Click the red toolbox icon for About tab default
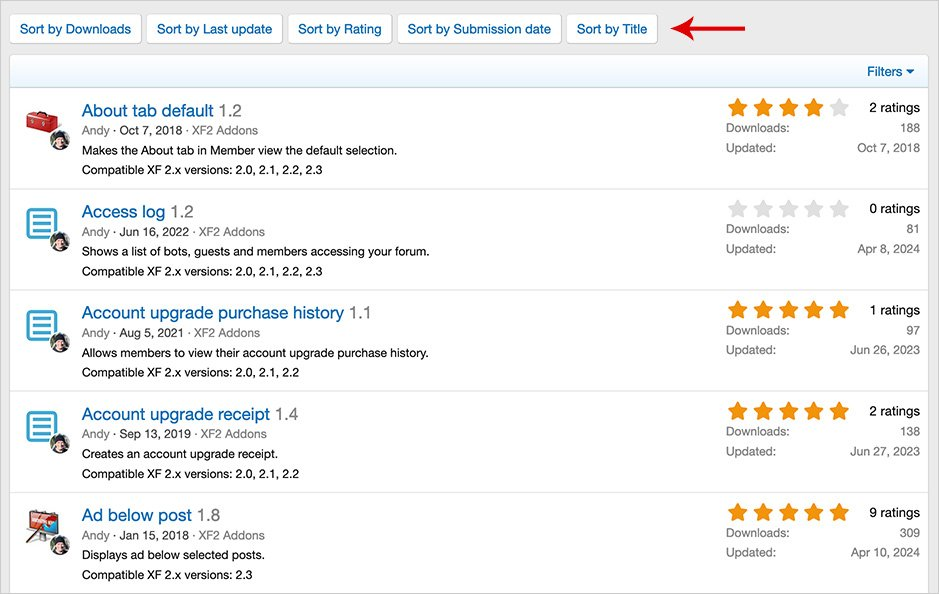The width and height of the screenshot is (939, 594). 41,123
